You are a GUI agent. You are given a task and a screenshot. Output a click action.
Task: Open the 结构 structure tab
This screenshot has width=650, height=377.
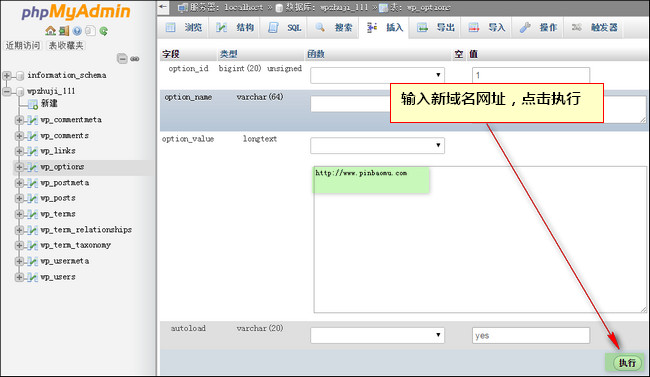point(235,28)
